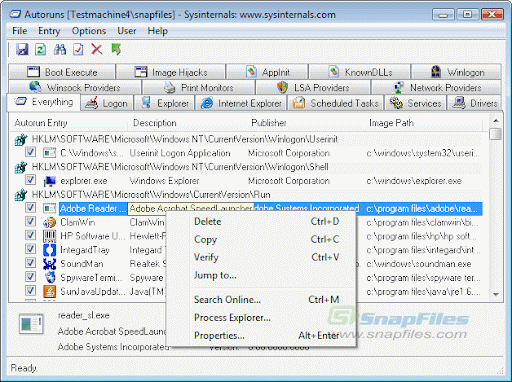The width and height of the screenshot is (512, 382).
Task: Uncheck the HP Software U... checkbox
Action: 30,235
